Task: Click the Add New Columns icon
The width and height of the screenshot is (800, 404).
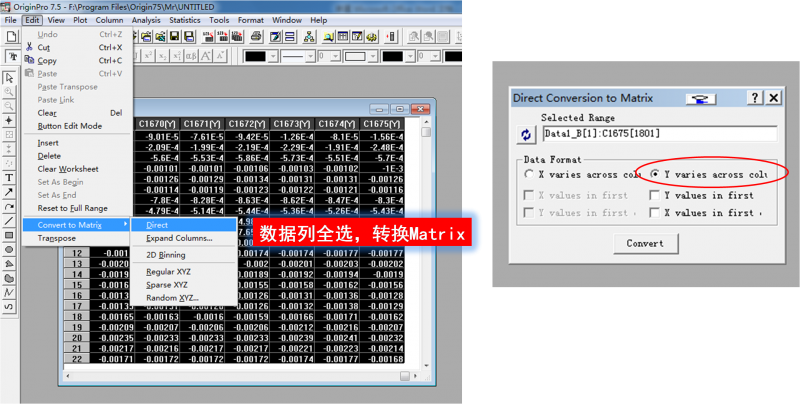Action: coord(391,37)
